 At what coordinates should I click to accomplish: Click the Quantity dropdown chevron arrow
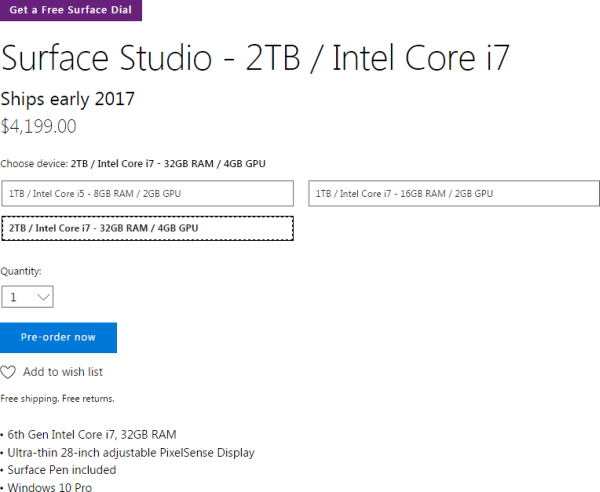coord(42,297)
